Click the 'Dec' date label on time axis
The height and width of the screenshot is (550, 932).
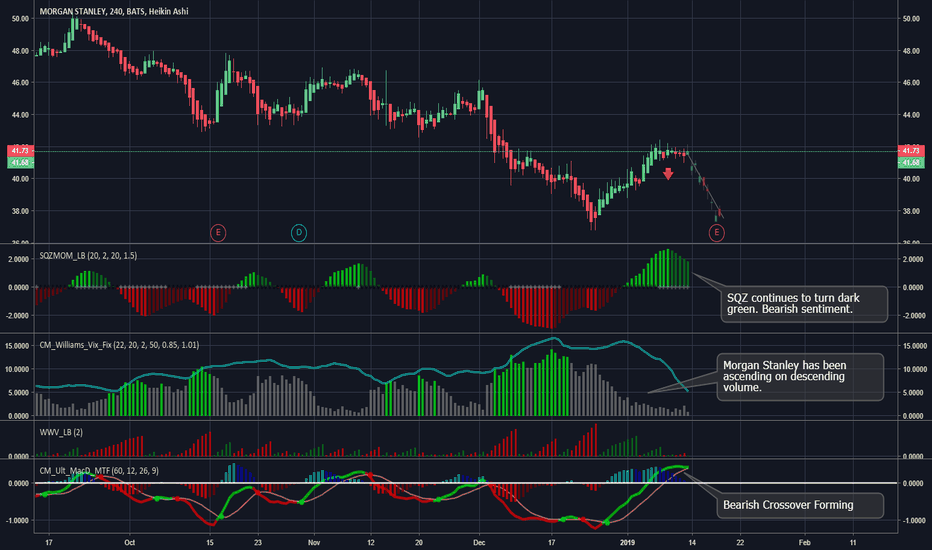coord(479,542)
